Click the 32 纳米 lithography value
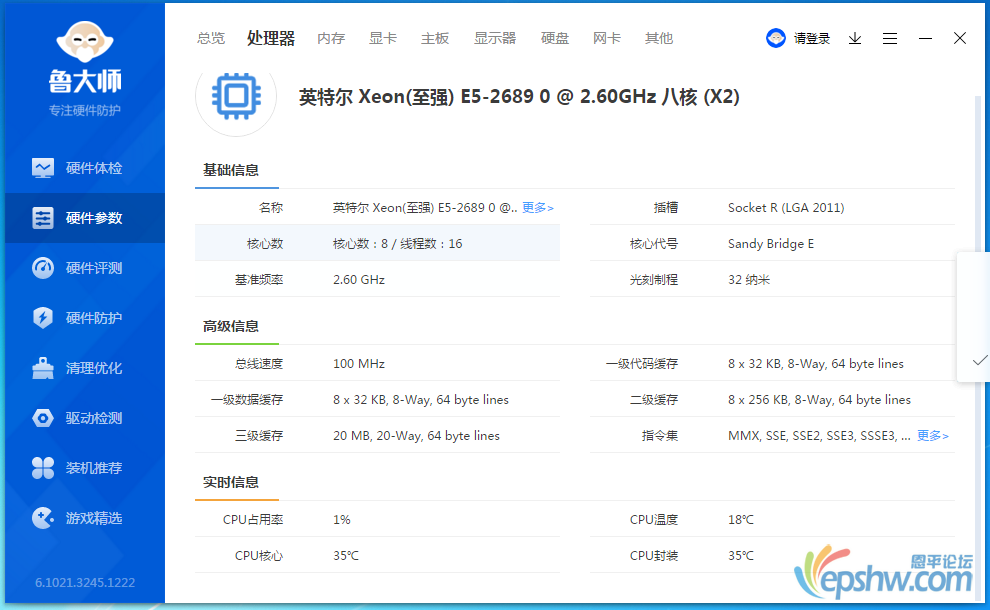 click(x=749, y=280)
